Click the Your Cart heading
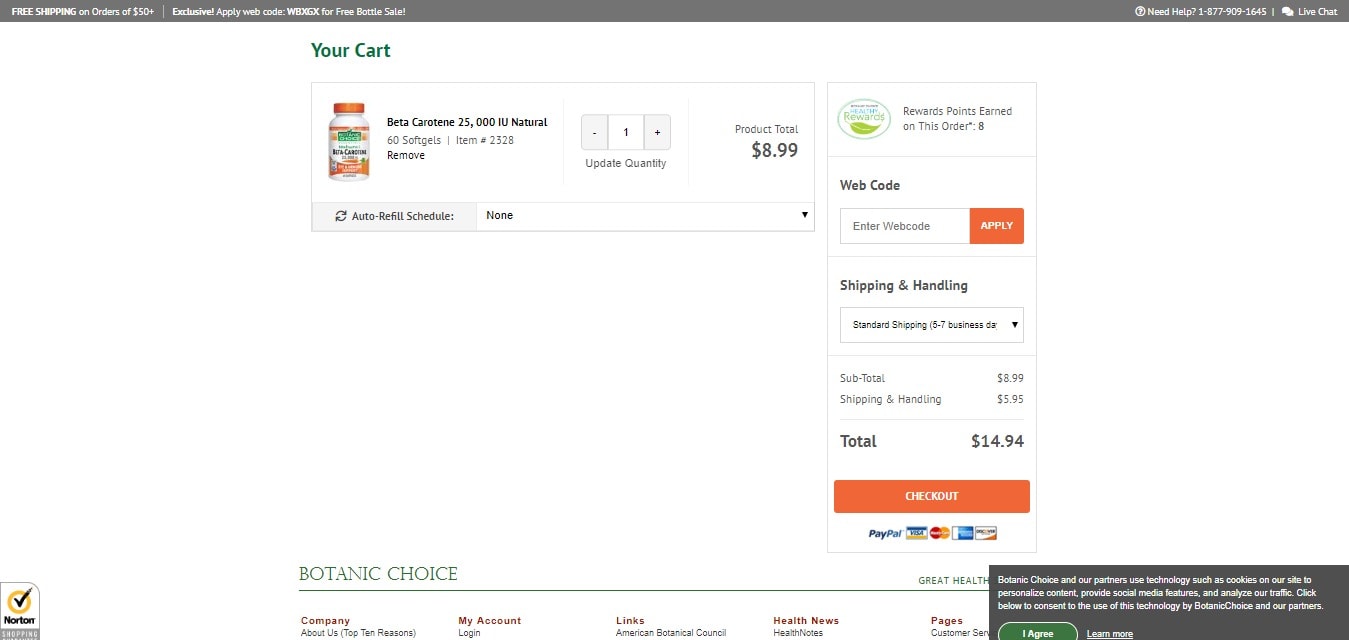 [351, 50]
